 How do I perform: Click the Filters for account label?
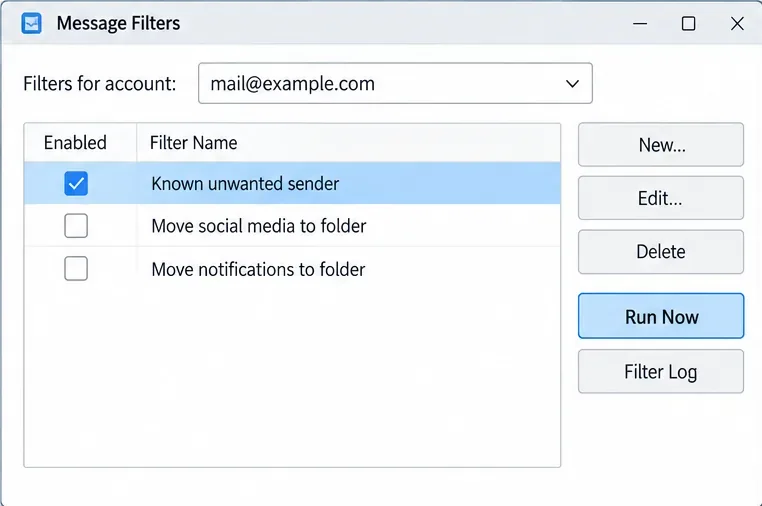100,84
